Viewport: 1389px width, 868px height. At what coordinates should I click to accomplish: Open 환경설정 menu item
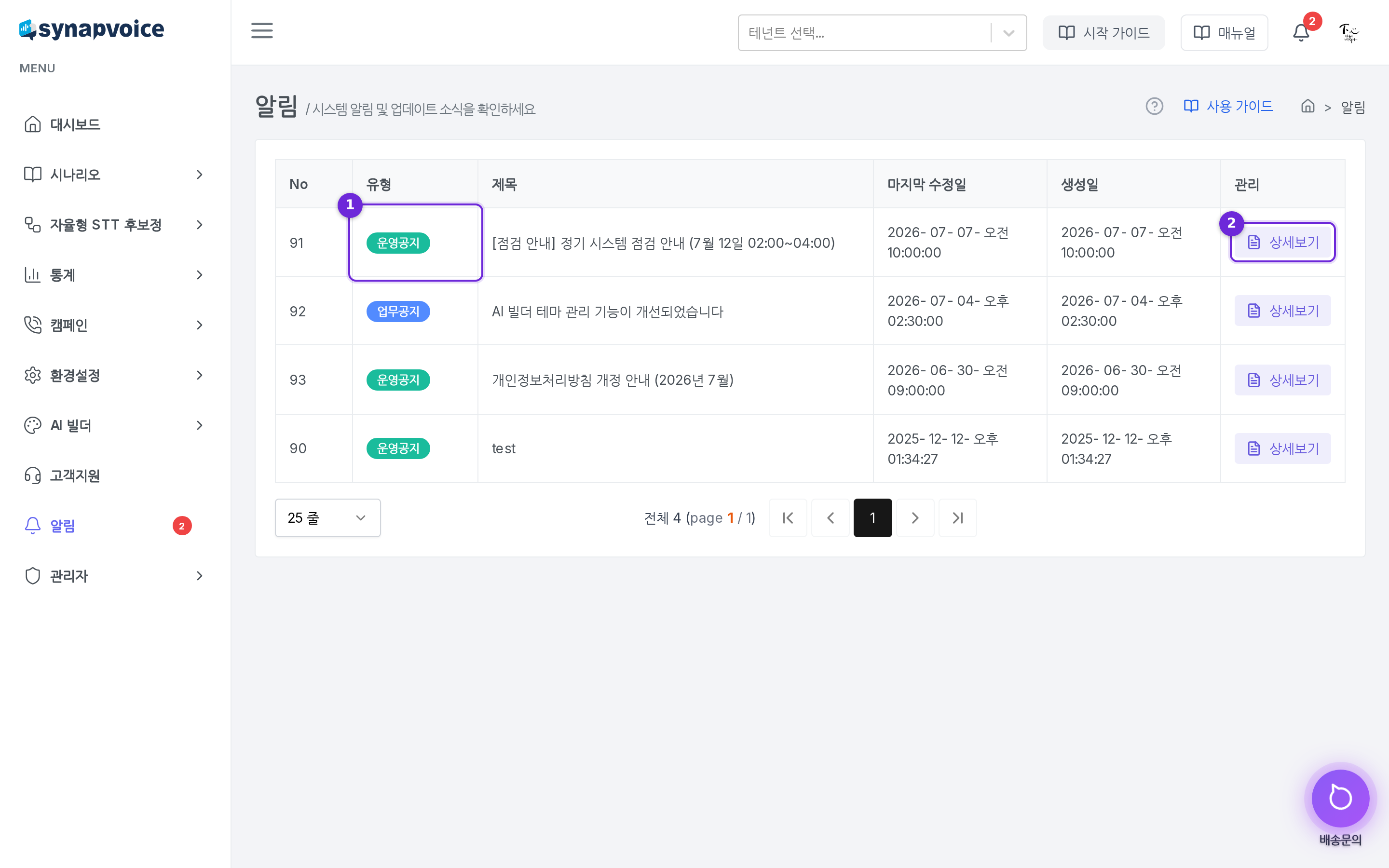115,375
